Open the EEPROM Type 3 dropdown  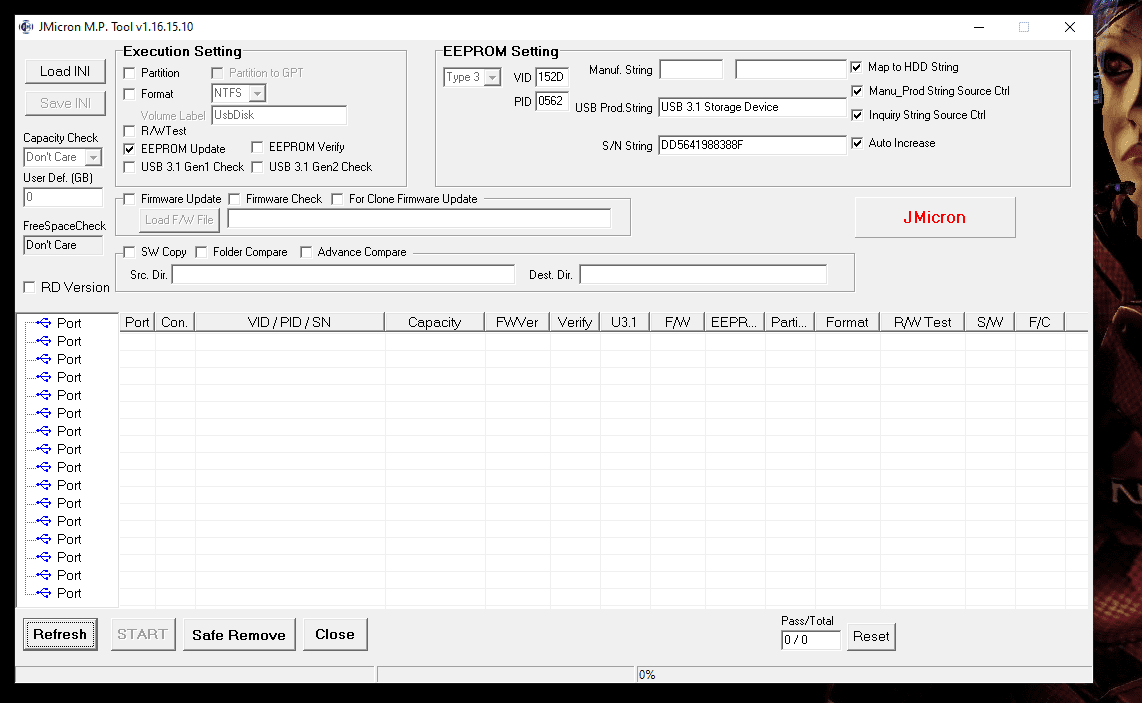point(492,77)
